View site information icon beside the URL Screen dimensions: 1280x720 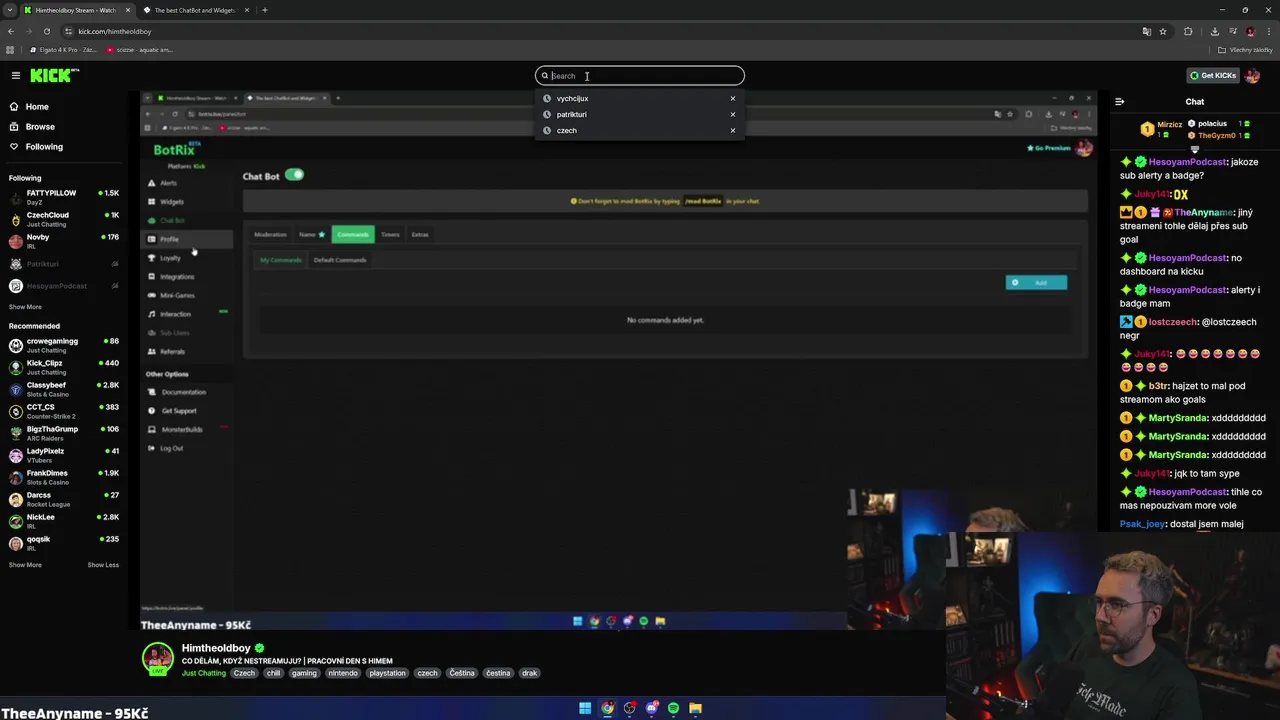click(68, 31)
